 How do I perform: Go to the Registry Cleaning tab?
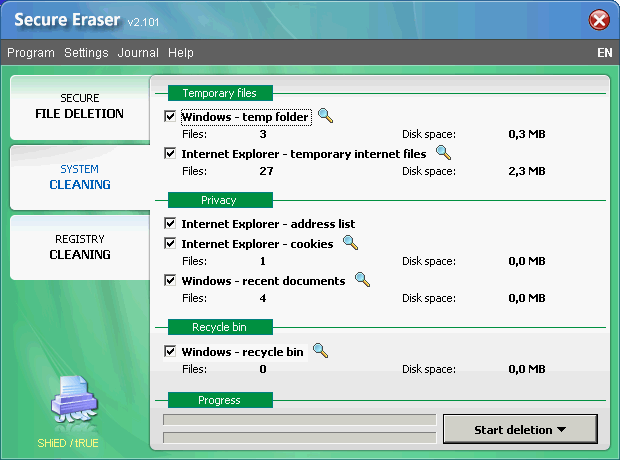tap(80, 248)
